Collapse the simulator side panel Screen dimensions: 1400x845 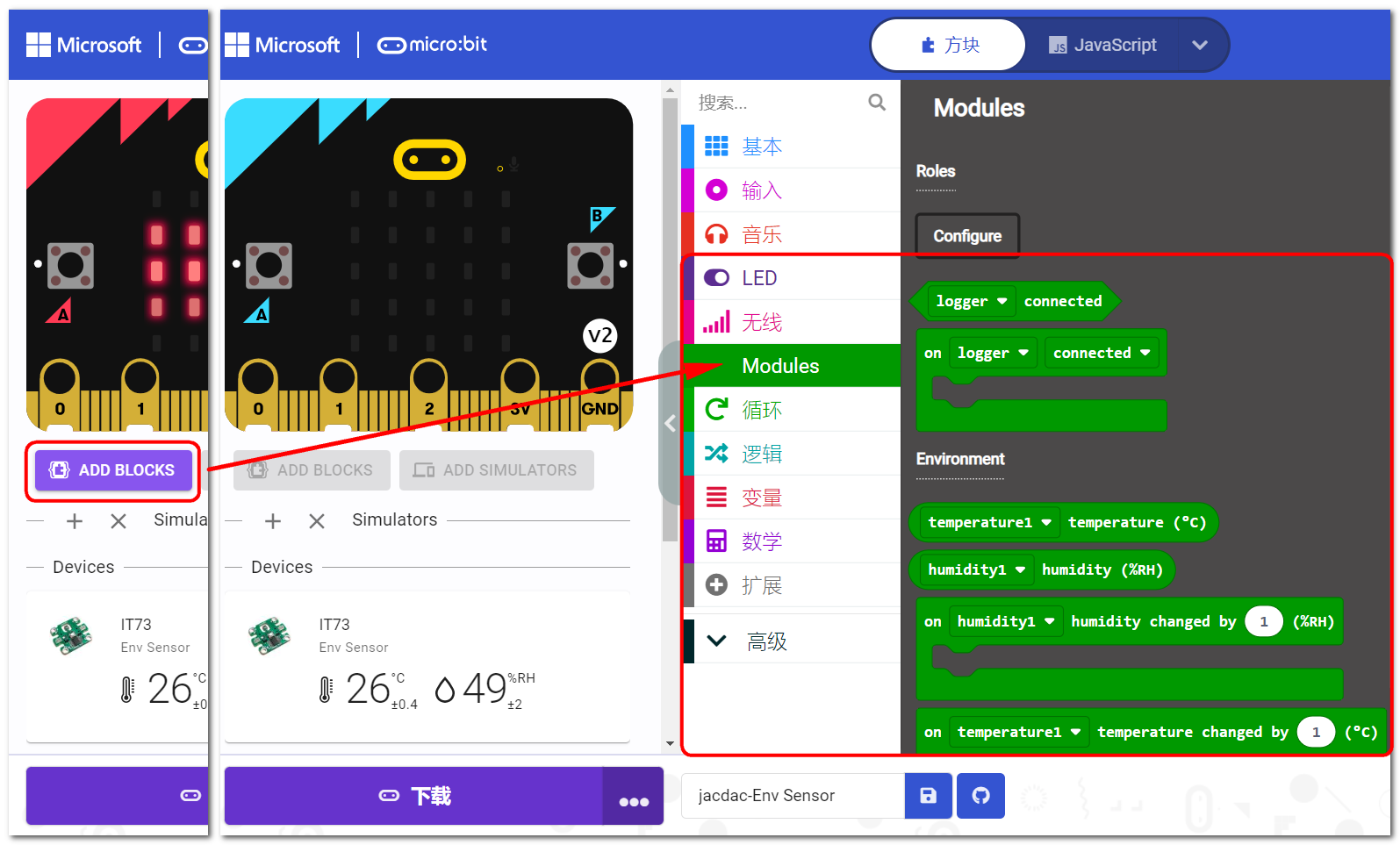click(670, 424)
